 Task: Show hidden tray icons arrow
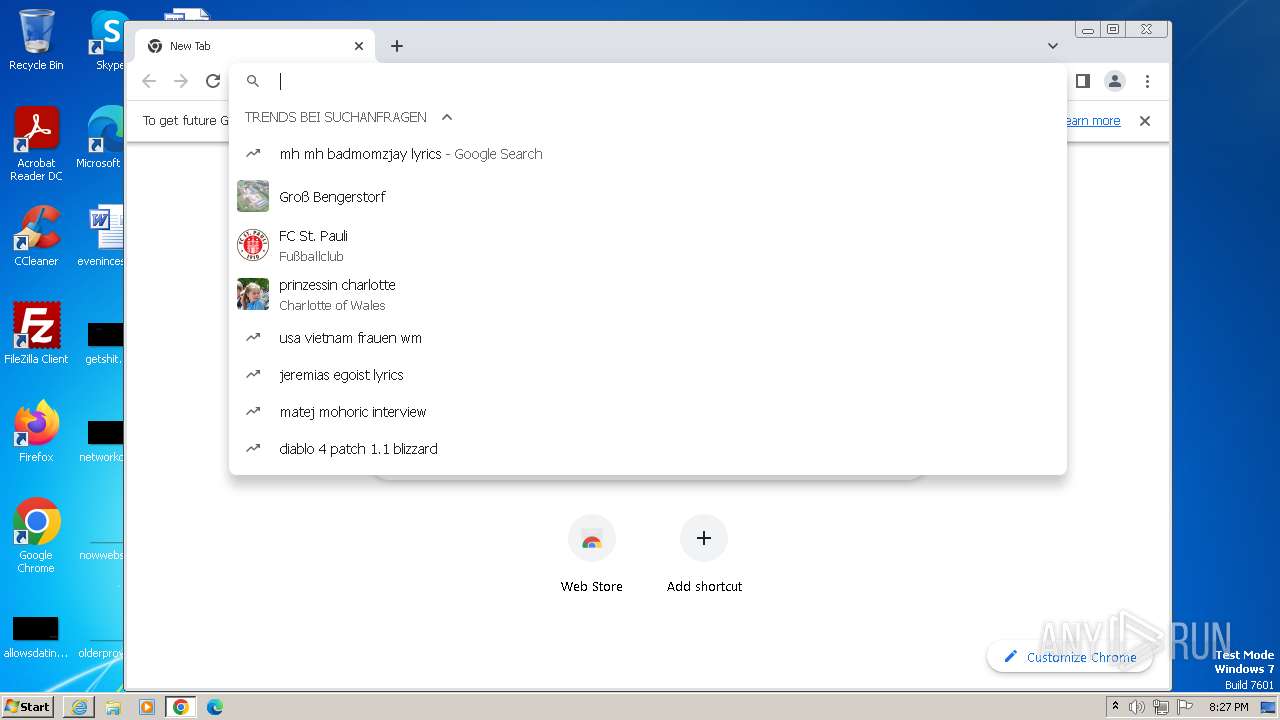click(x=1115, y=707)
